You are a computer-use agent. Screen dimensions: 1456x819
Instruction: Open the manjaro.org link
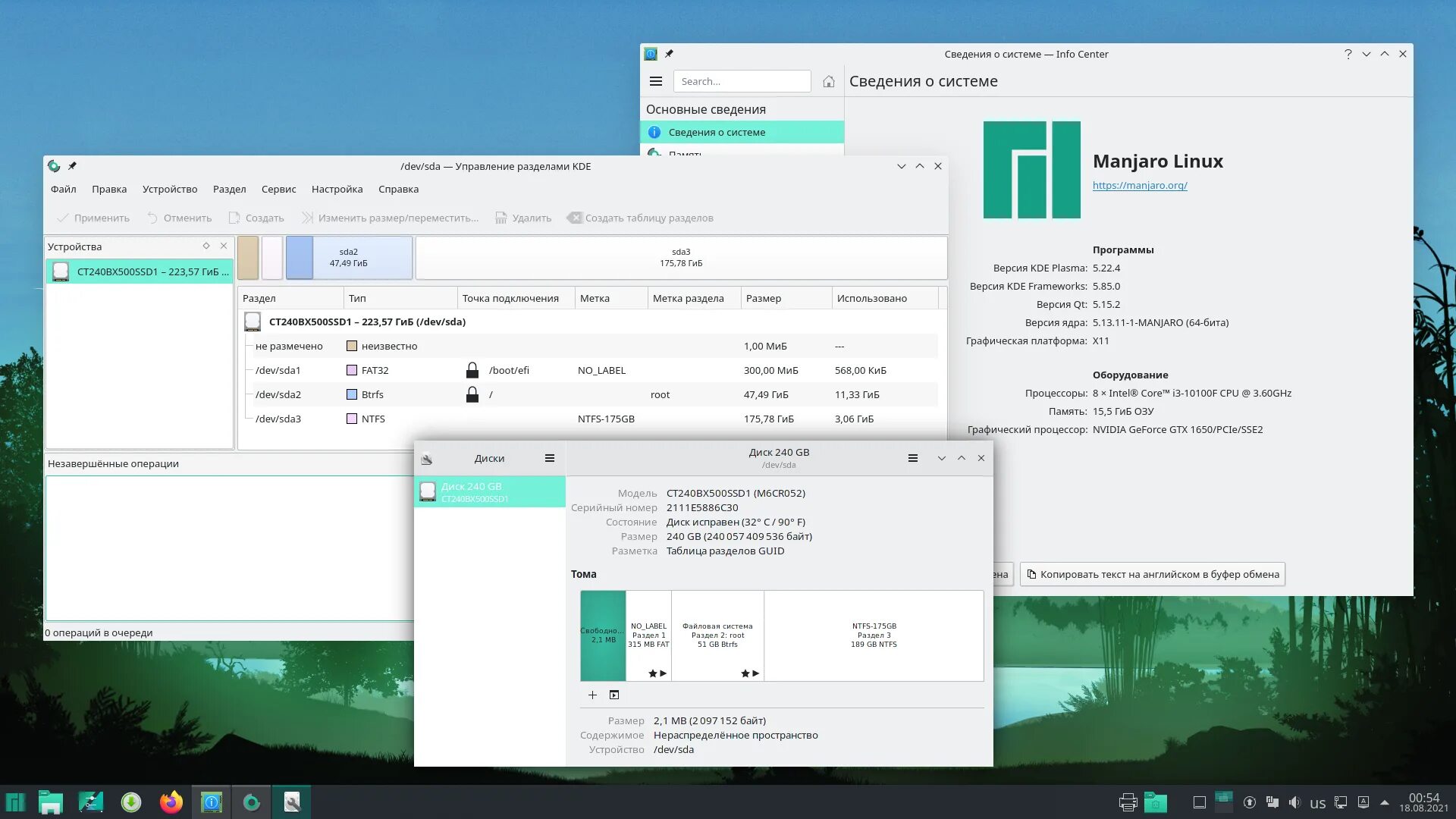1139,186
